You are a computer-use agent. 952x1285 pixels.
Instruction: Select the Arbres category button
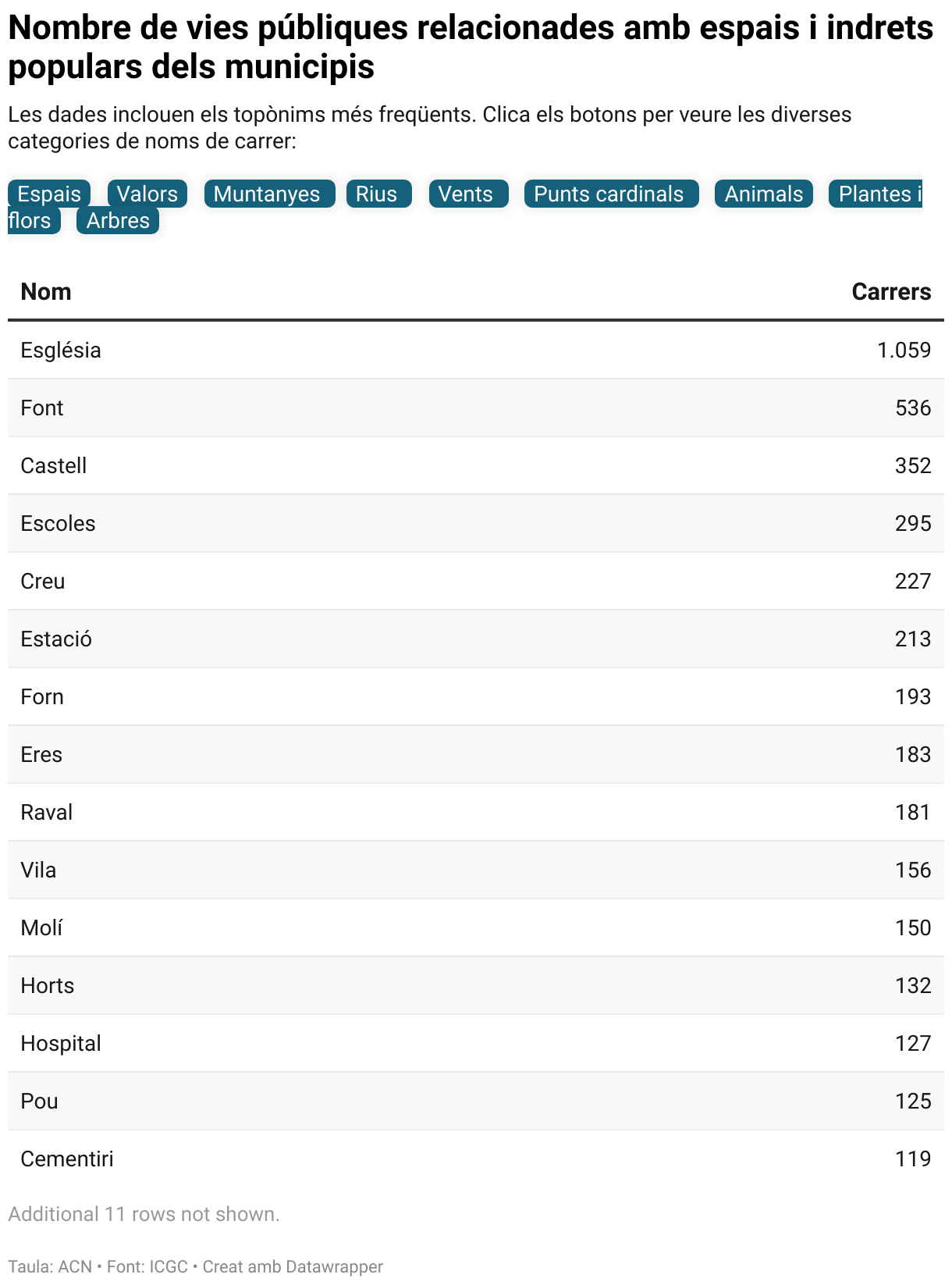(x=118, y=220)
